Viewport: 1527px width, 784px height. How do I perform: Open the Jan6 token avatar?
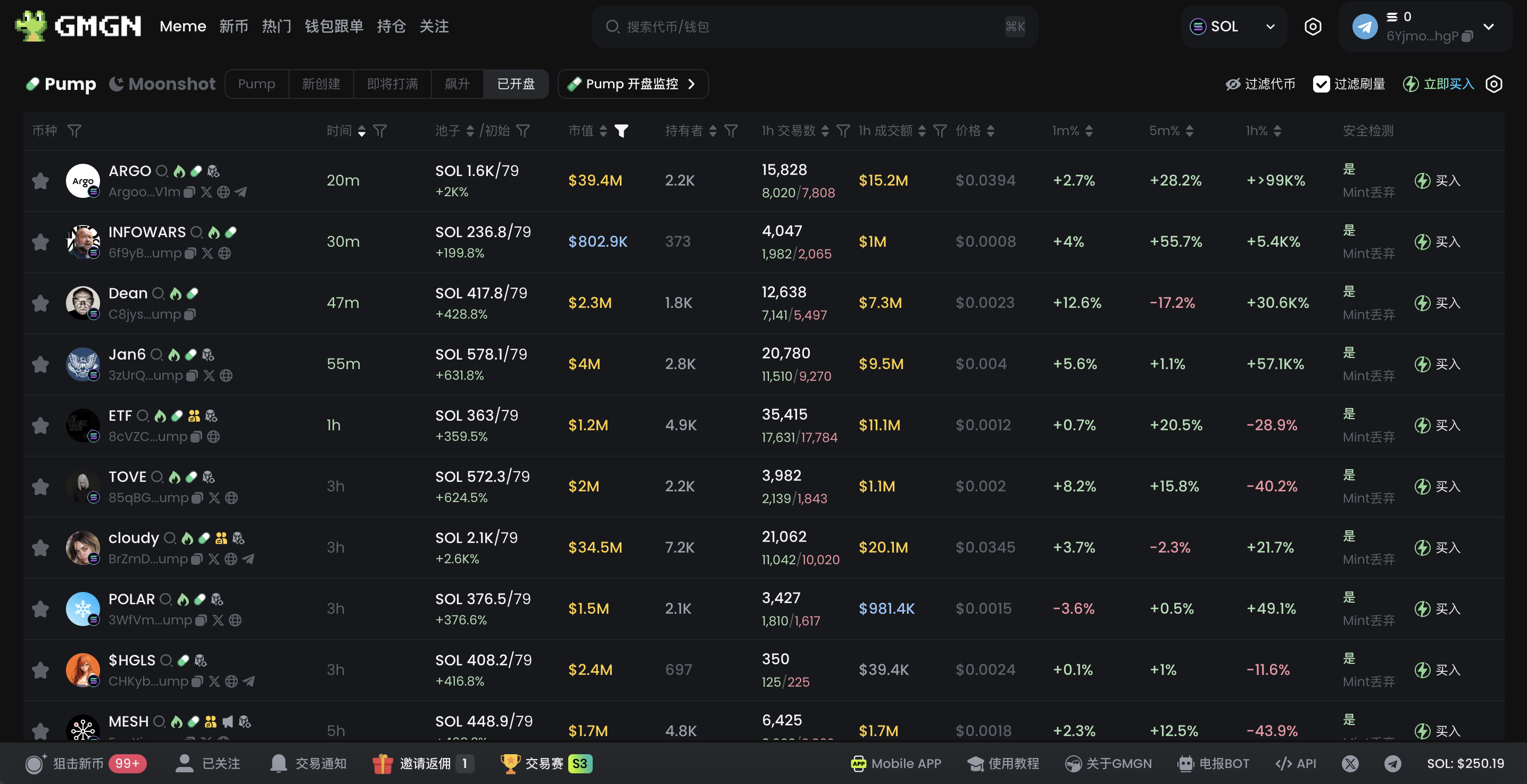pos(82,364)
